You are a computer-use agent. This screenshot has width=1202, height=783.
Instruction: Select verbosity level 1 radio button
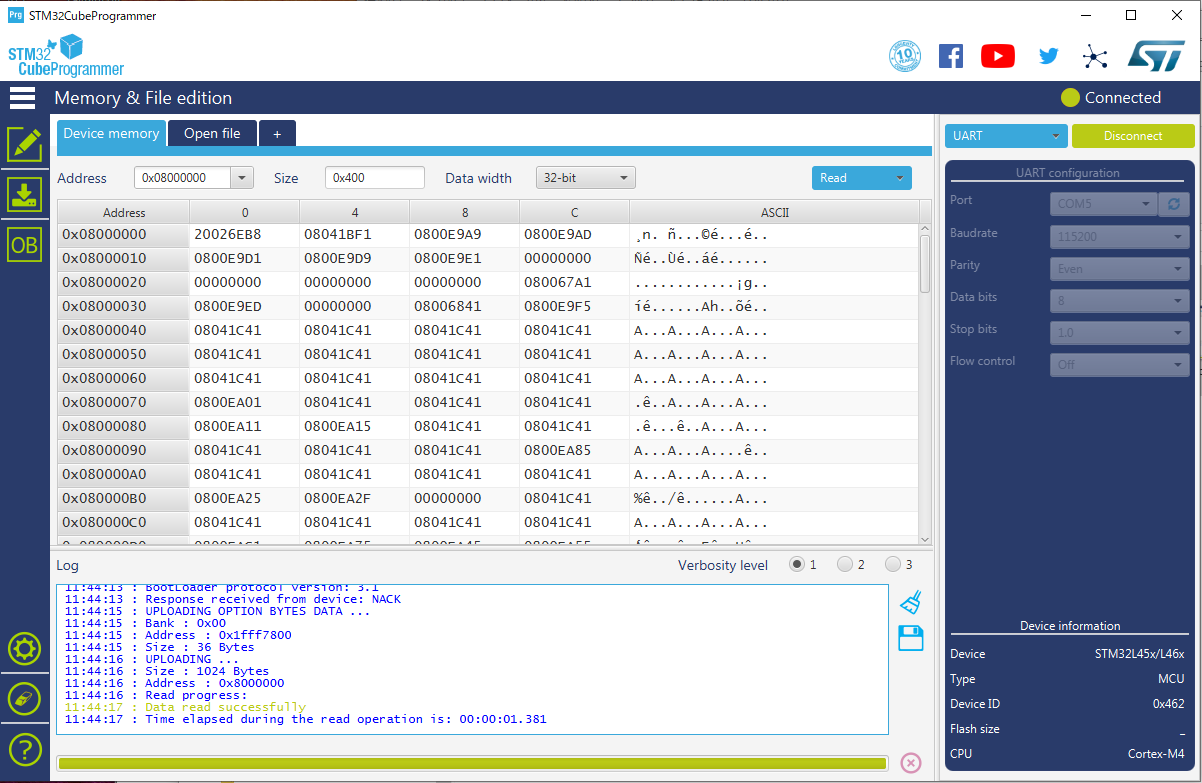(x=797, y=565)
